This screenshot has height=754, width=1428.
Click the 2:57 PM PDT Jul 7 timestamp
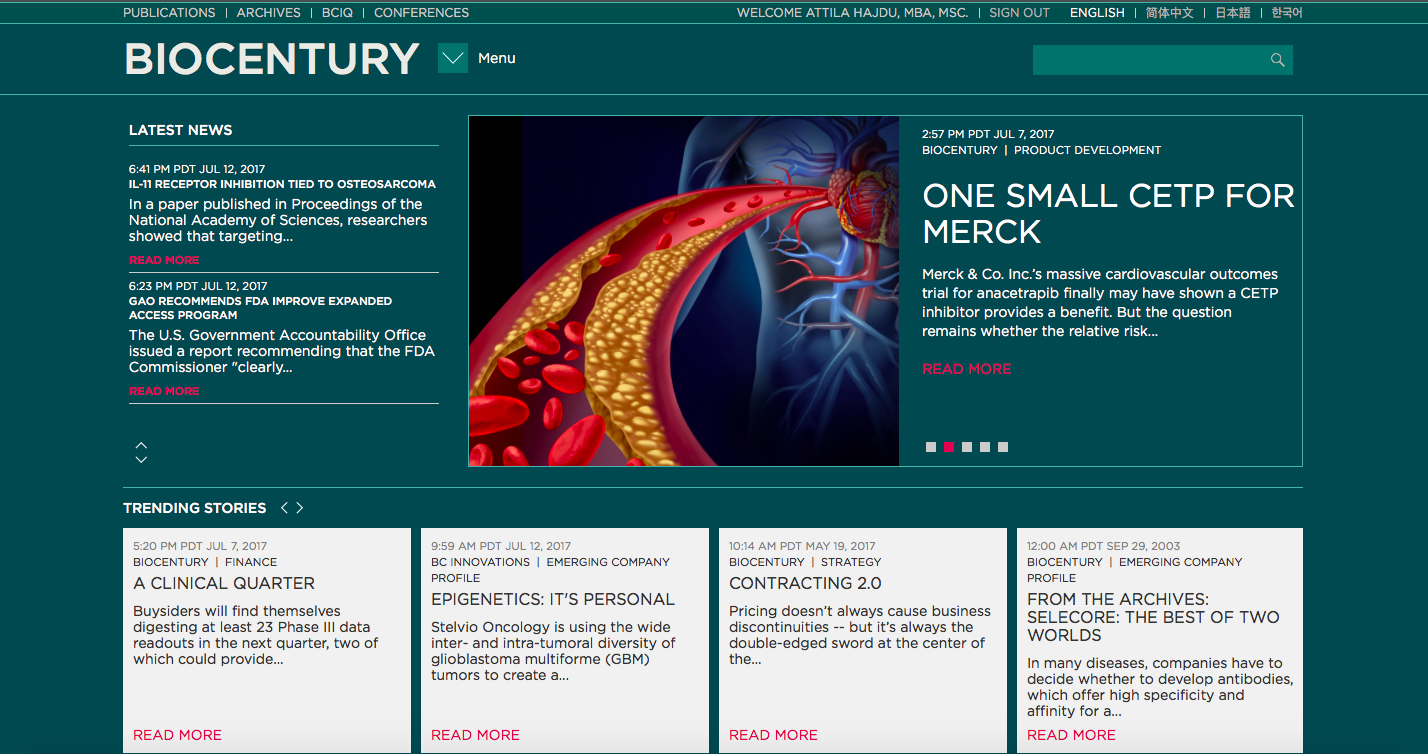click(988, 134)
